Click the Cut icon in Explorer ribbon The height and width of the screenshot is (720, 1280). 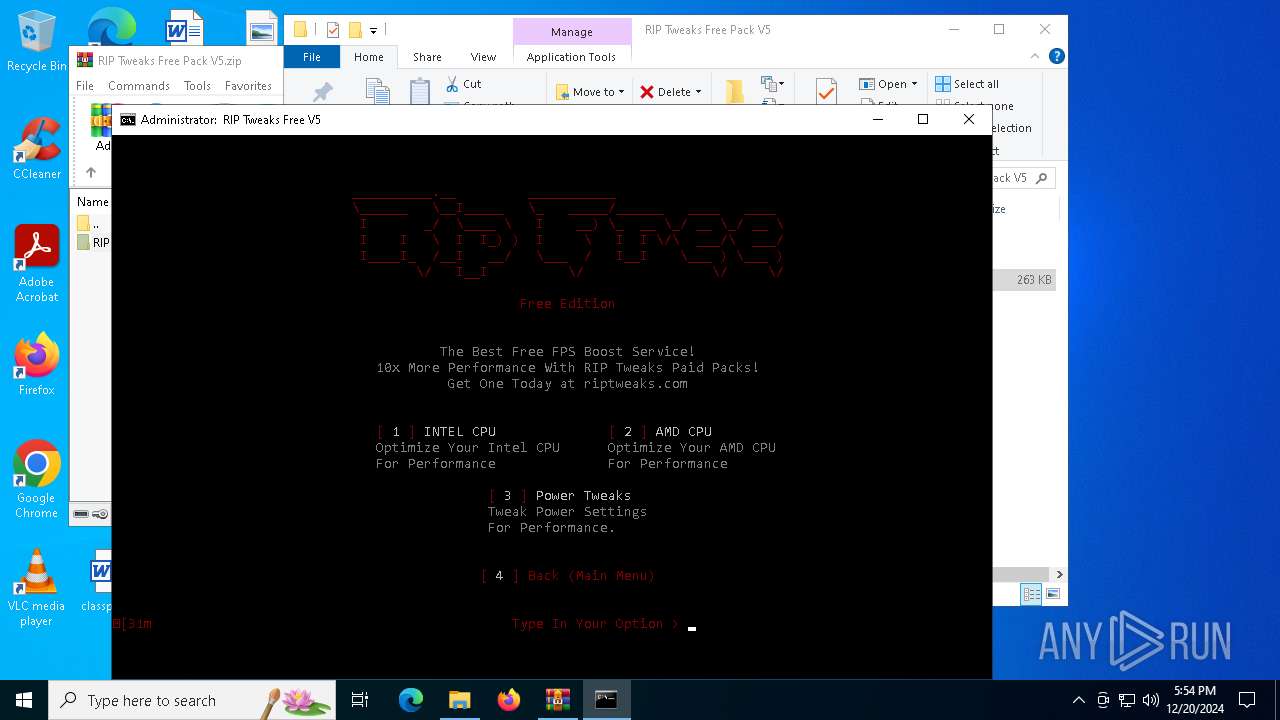(x=464, y=84)
